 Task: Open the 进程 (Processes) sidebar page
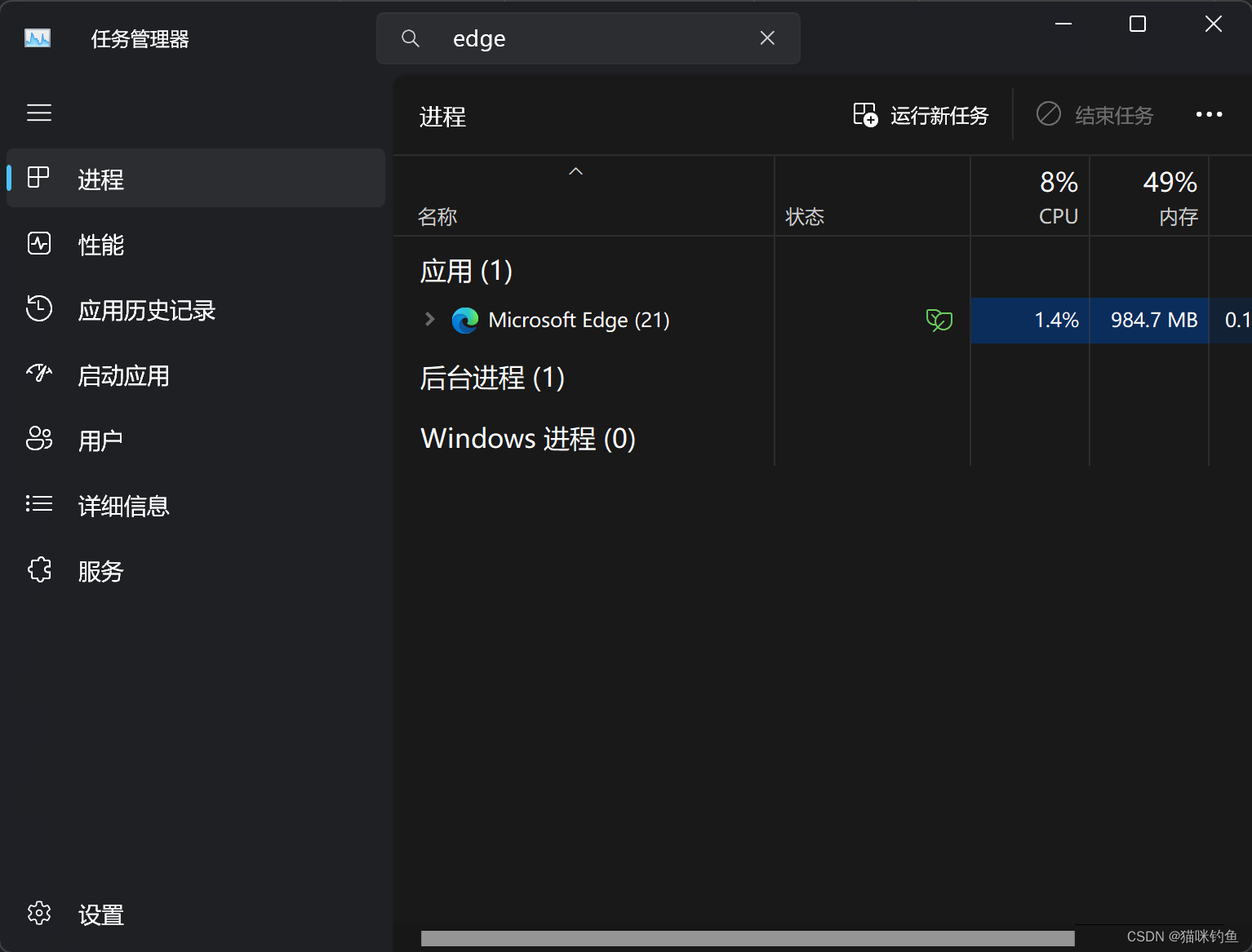[x=196, y=179]
